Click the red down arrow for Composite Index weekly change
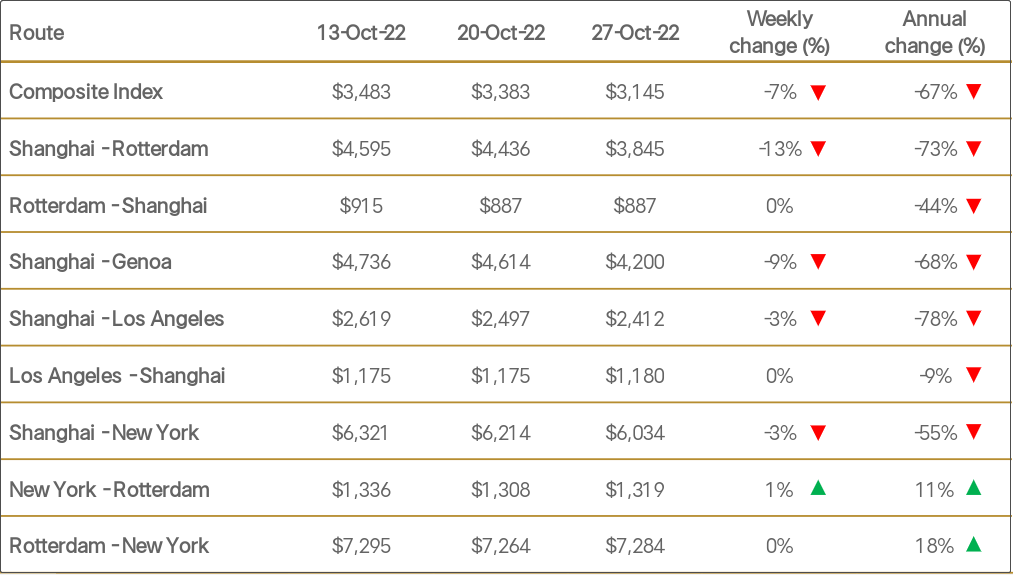Screen dimensions: 1013x575 (818, 93)
